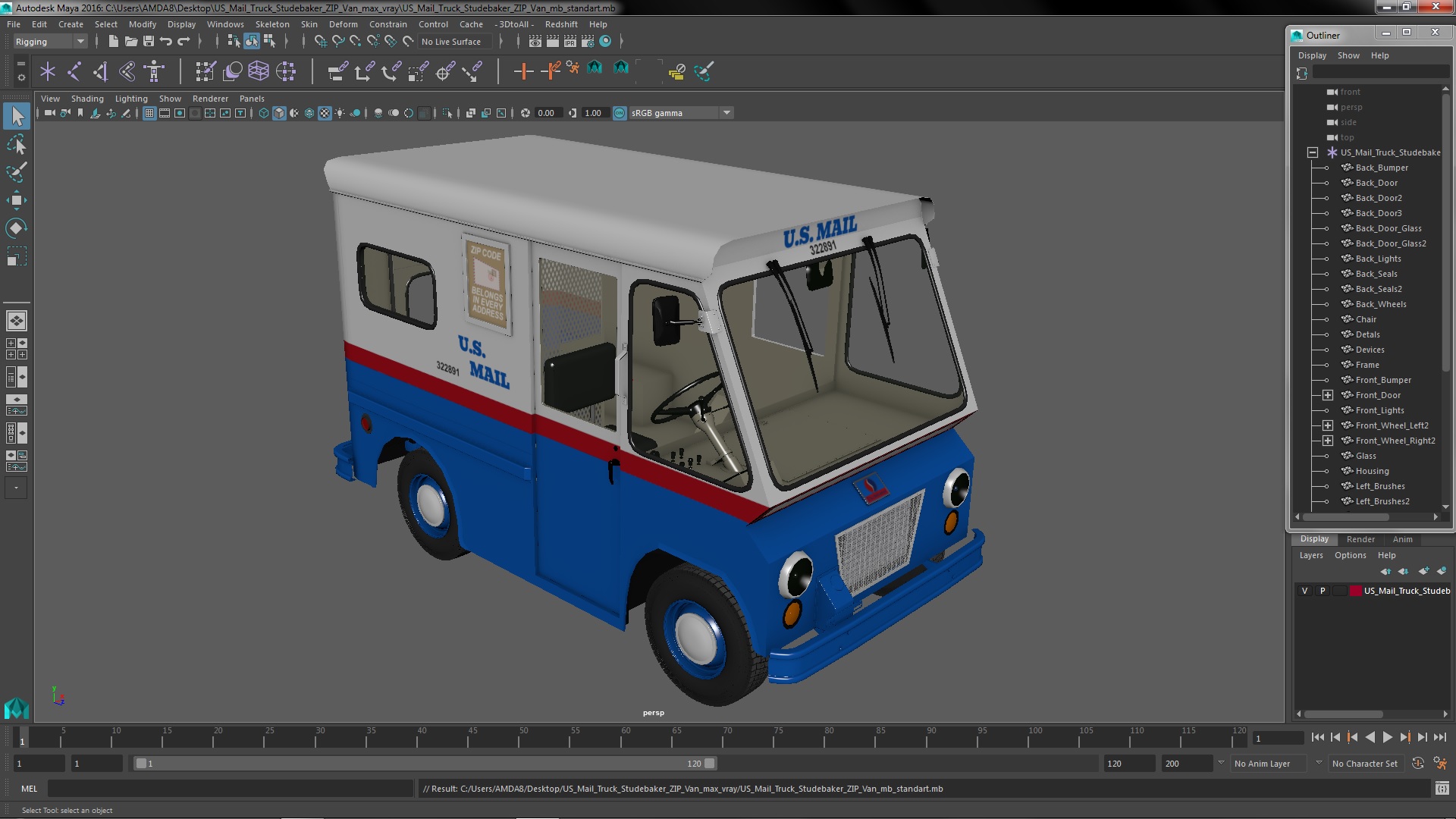
Task: Open the Rigging menu set dropdown
Action: (49, 42)
